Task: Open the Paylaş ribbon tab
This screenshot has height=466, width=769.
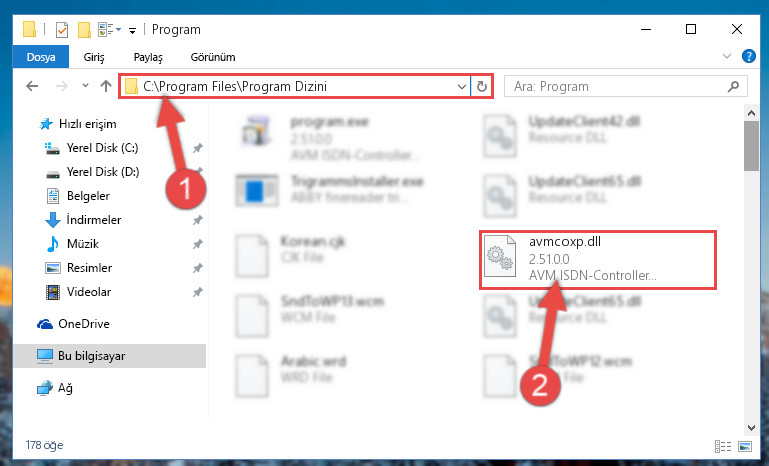Action: [148, 57]
